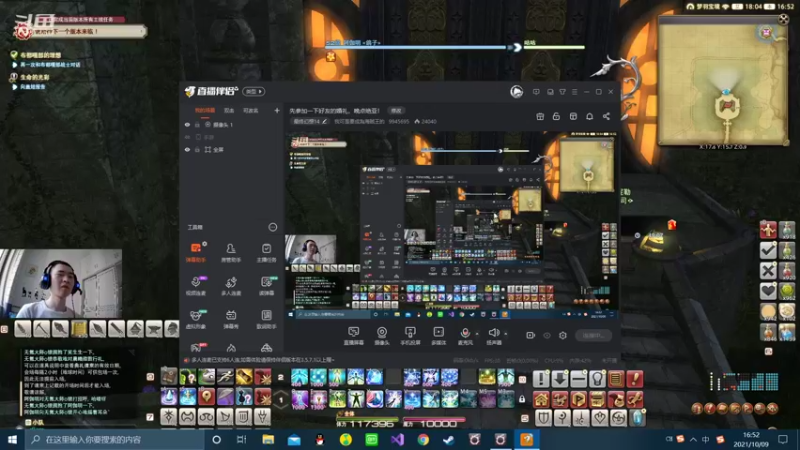Viewport: 800px width, 450px height.
Task: Add 直播屏幕 screen capture source
Action: pyautogui.click(x=353, y=336)
